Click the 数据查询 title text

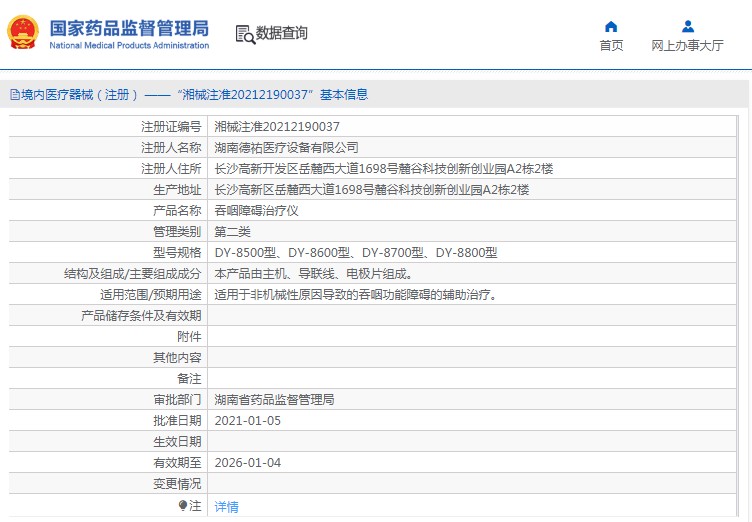(282, 33)
